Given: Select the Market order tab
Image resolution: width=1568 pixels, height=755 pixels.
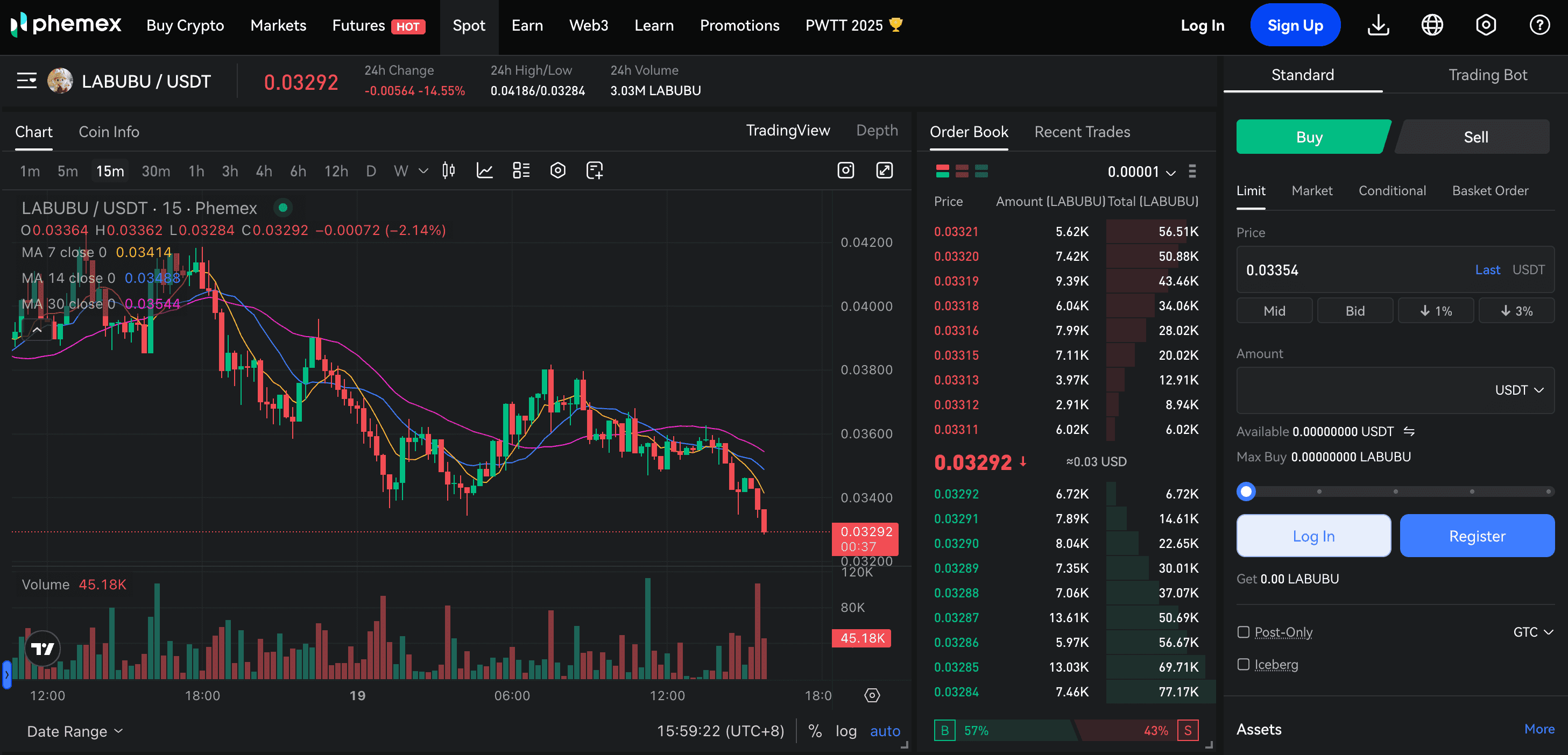Looking at the screenshot, I should coord(1312,190).
